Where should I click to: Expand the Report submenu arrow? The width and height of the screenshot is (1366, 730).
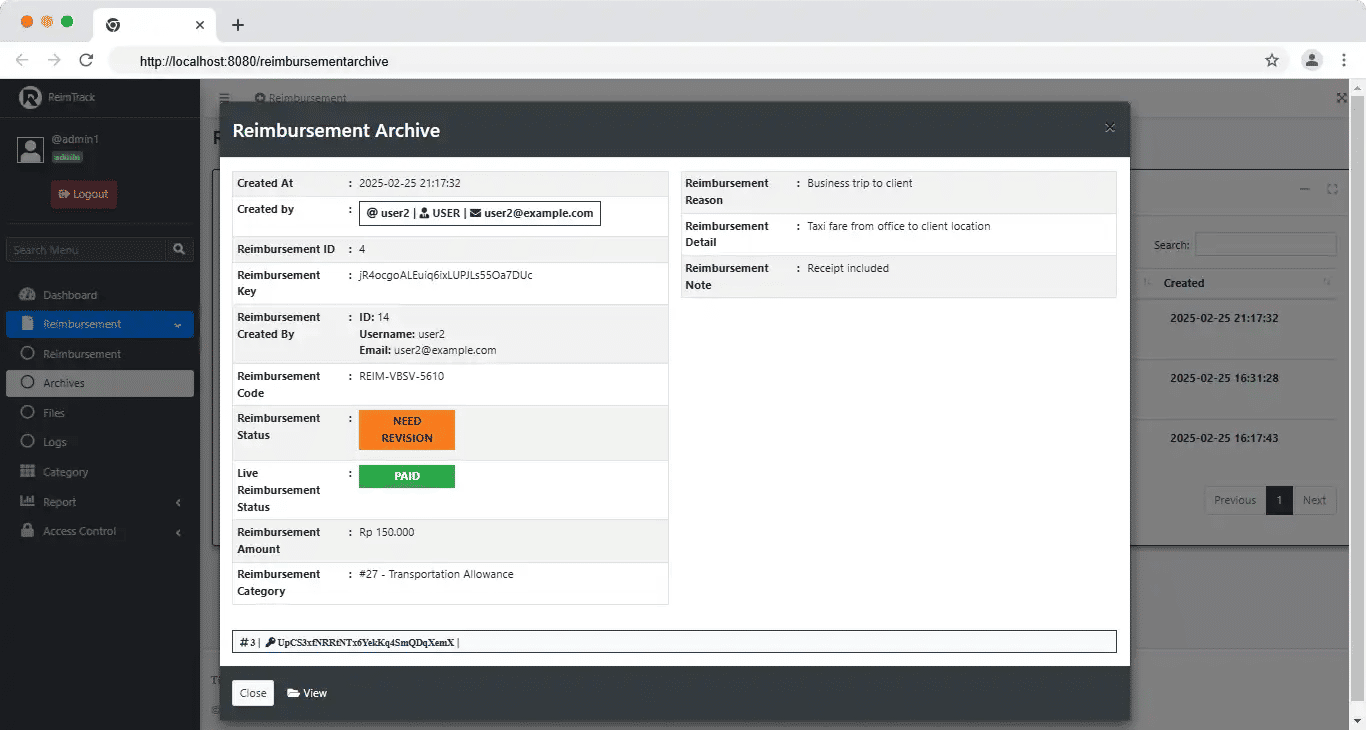(x=178, y=502)
